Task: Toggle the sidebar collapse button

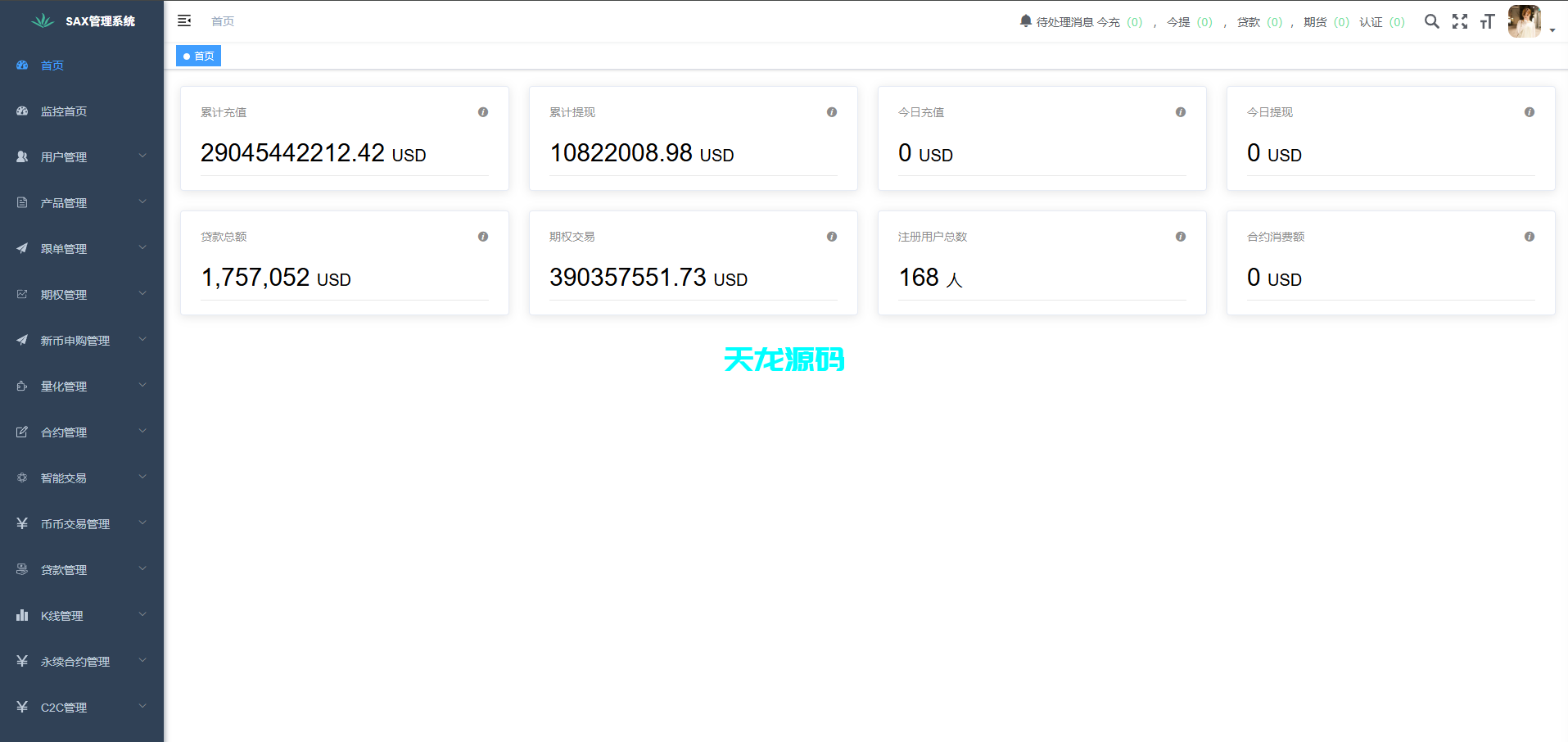Action: (x=183, y=20)
